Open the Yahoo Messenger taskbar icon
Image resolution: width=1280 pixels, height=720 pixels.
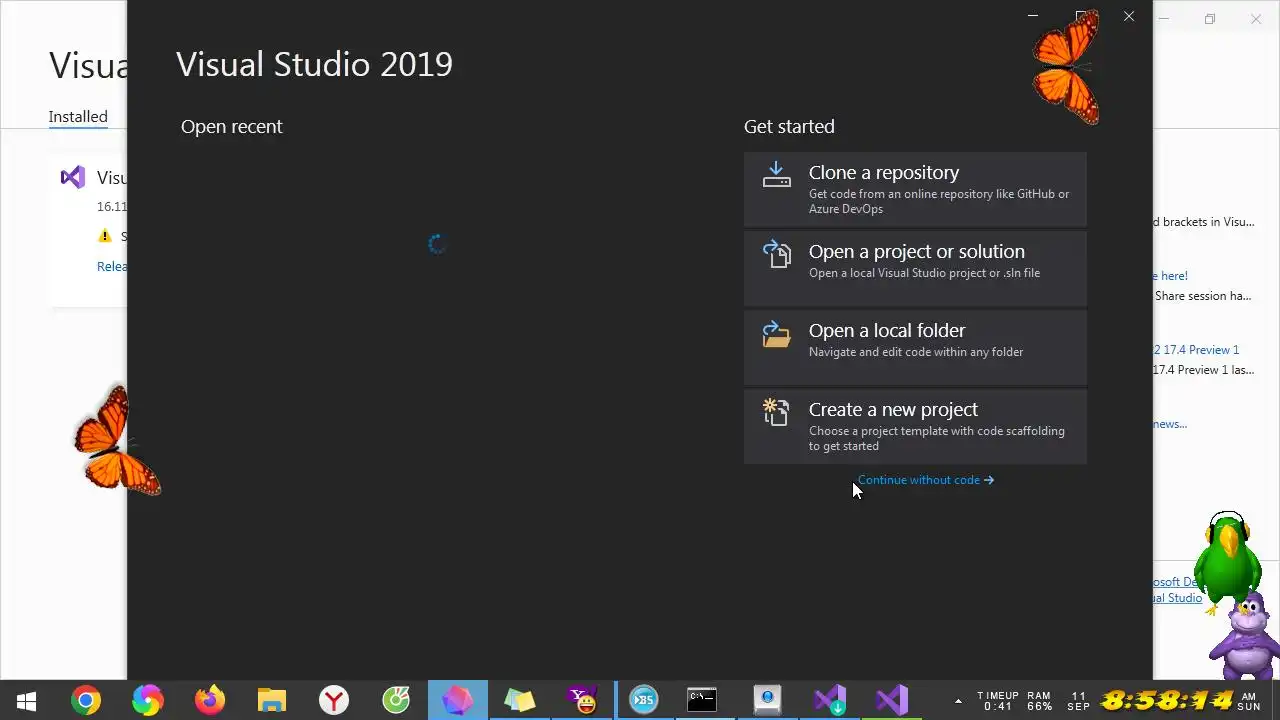(582, 700)
